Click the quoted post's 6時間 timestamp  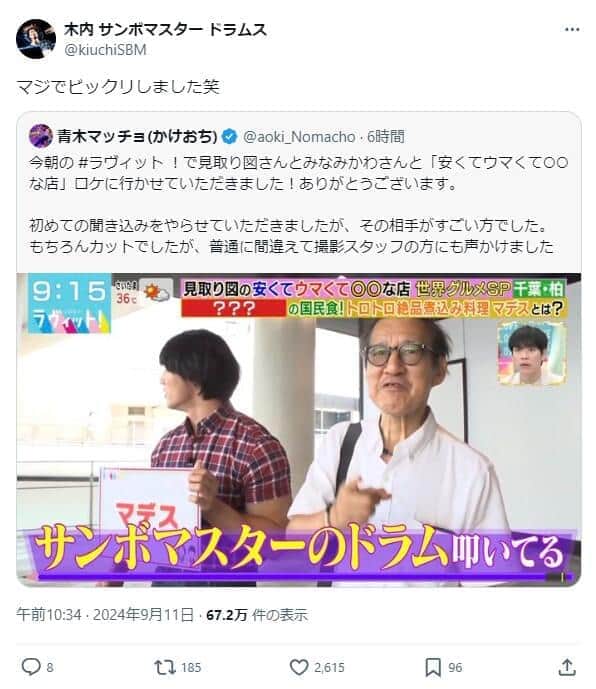coord(385,137)
